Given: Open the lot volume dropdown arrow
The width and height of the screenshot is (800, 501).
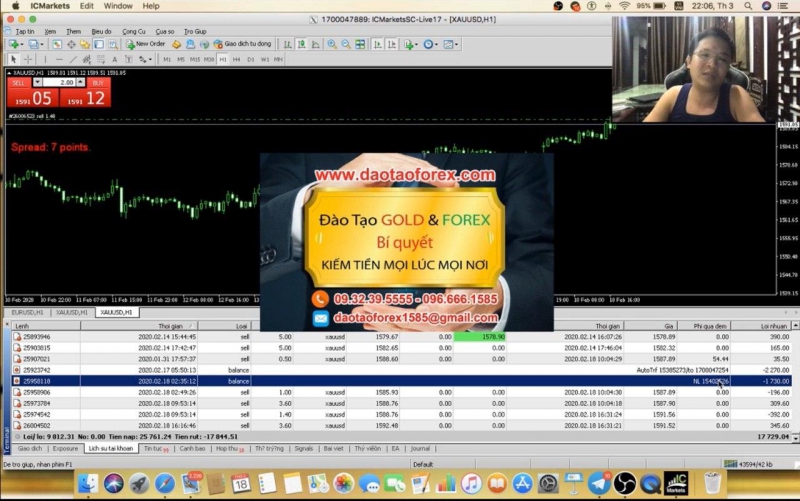Looking at the screenshot, I should tap(37, 82).
